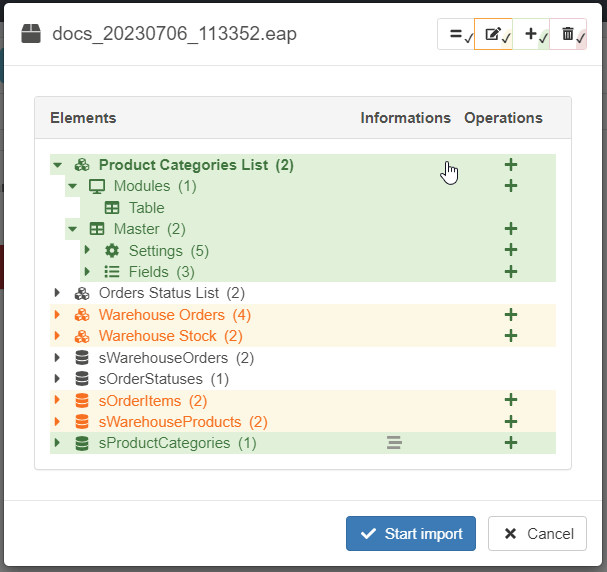Click plus icon for Product Categories List

click(510, 165)
